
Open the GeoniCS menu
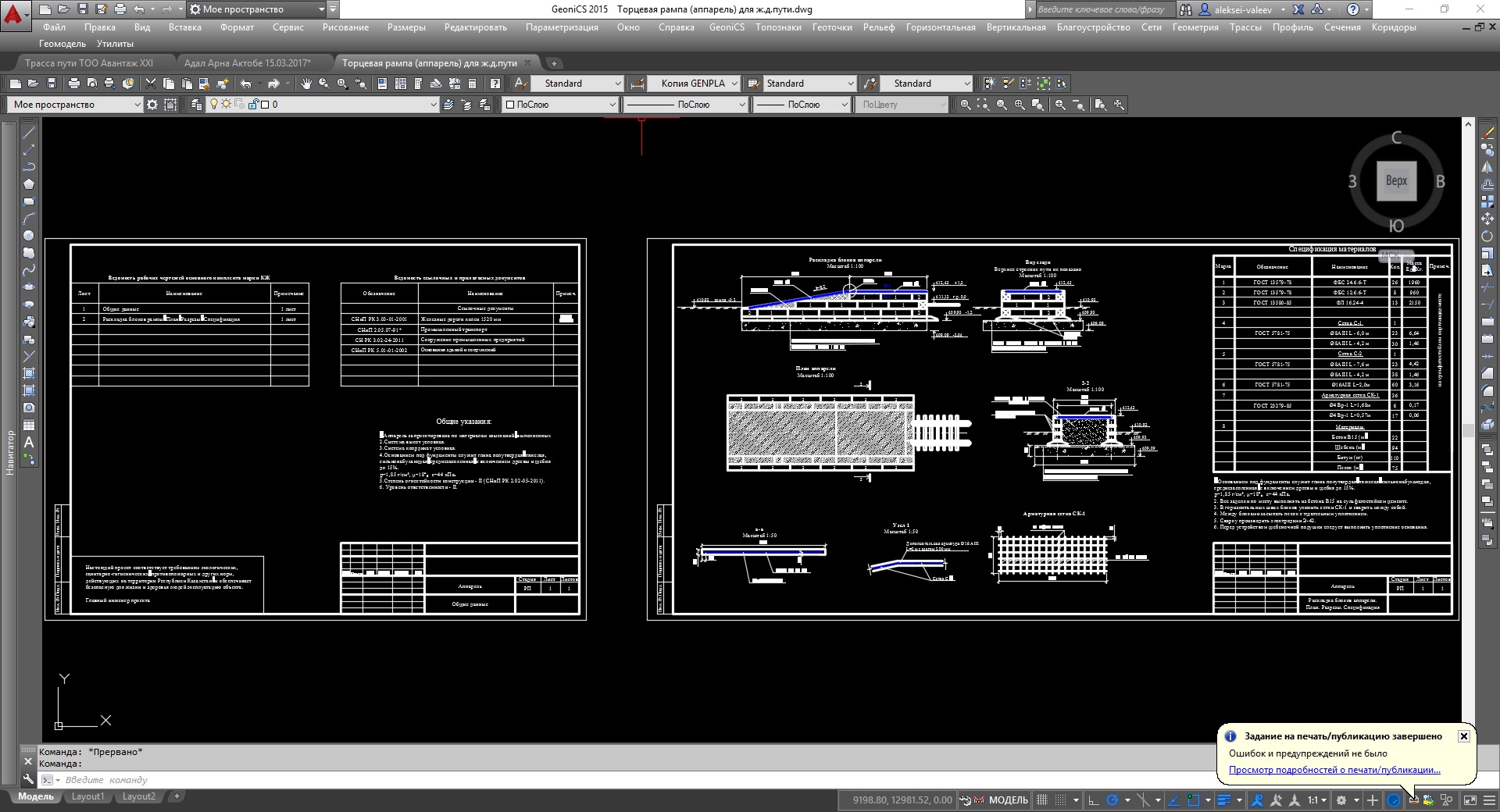[x=727, y=27]
